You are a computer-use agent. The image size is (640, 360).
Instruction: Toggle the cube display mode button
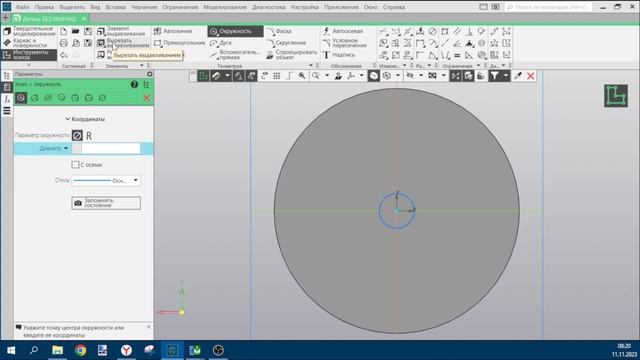(x=373, y=76)
